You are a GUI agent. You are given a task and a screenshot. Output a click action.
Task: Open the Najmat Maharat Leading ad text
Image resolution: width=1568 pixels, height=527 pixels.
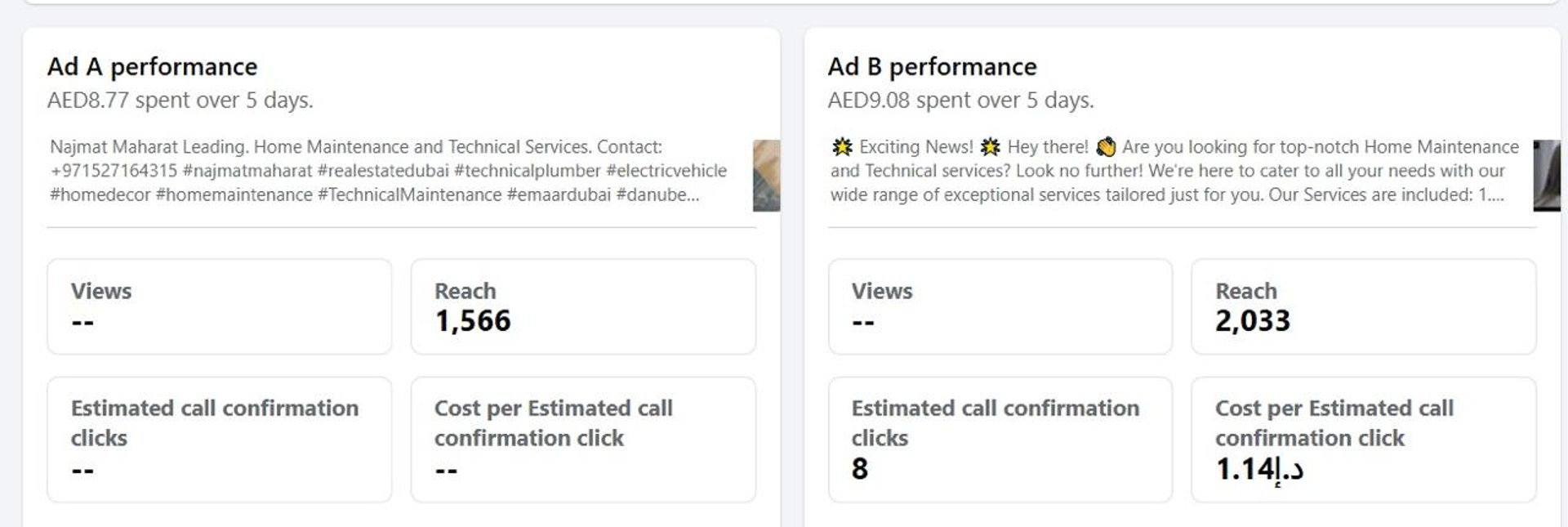[x=389, y=171]
